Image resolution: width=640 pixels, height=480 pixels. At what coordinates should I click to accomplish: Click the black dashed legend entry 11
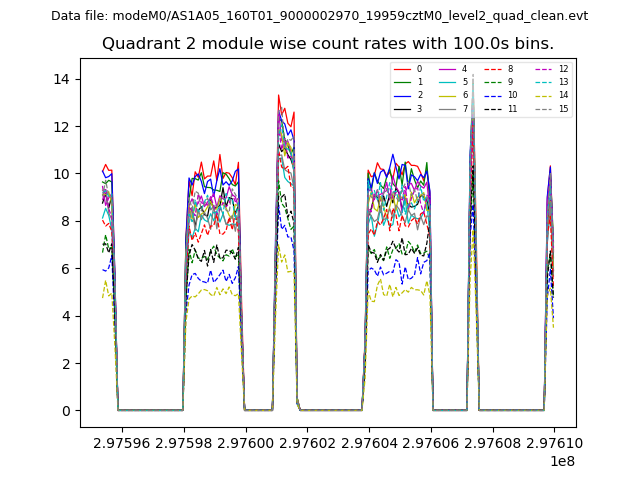point(494,108)
